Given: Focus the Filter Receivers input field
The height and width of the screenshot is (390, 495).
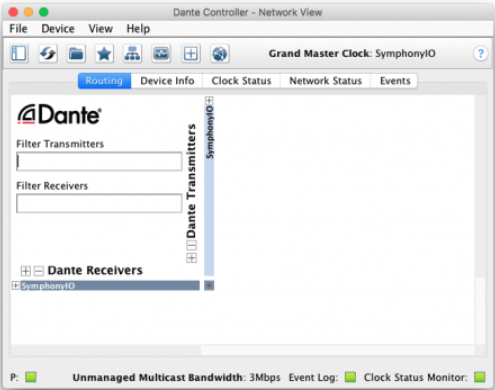Looking at the screenshot, I should click(99, 203).
